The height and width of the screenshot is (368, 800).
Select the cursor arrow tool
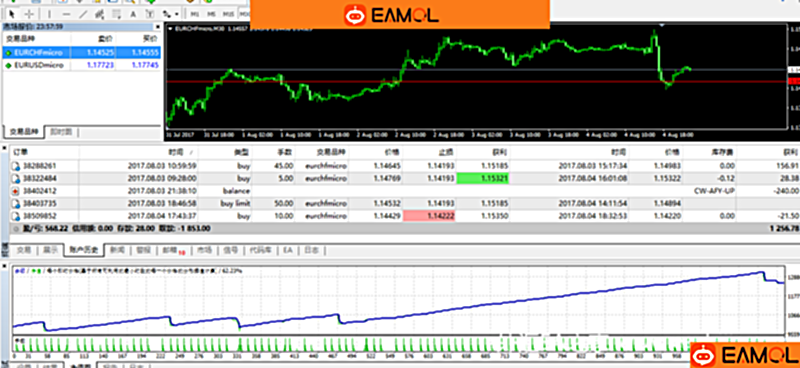[x=12, y=14]
